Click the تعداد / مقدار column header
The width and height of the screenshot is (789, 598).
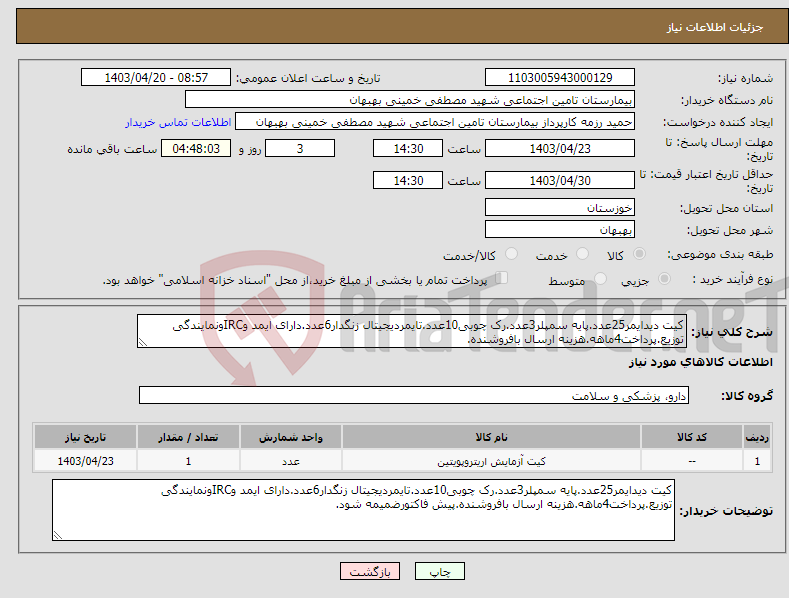(x=188, y=437)
